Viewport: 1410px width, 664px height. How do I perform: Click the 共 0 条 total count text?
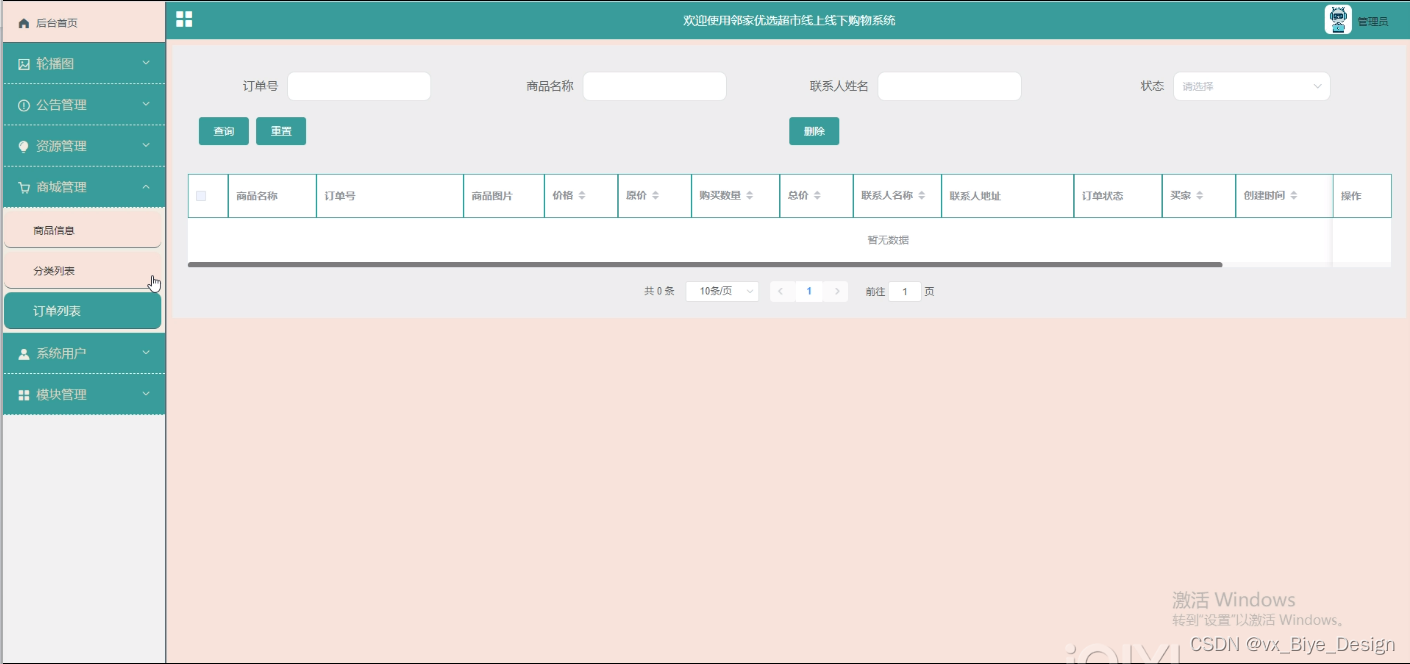(x=659, y=291)
